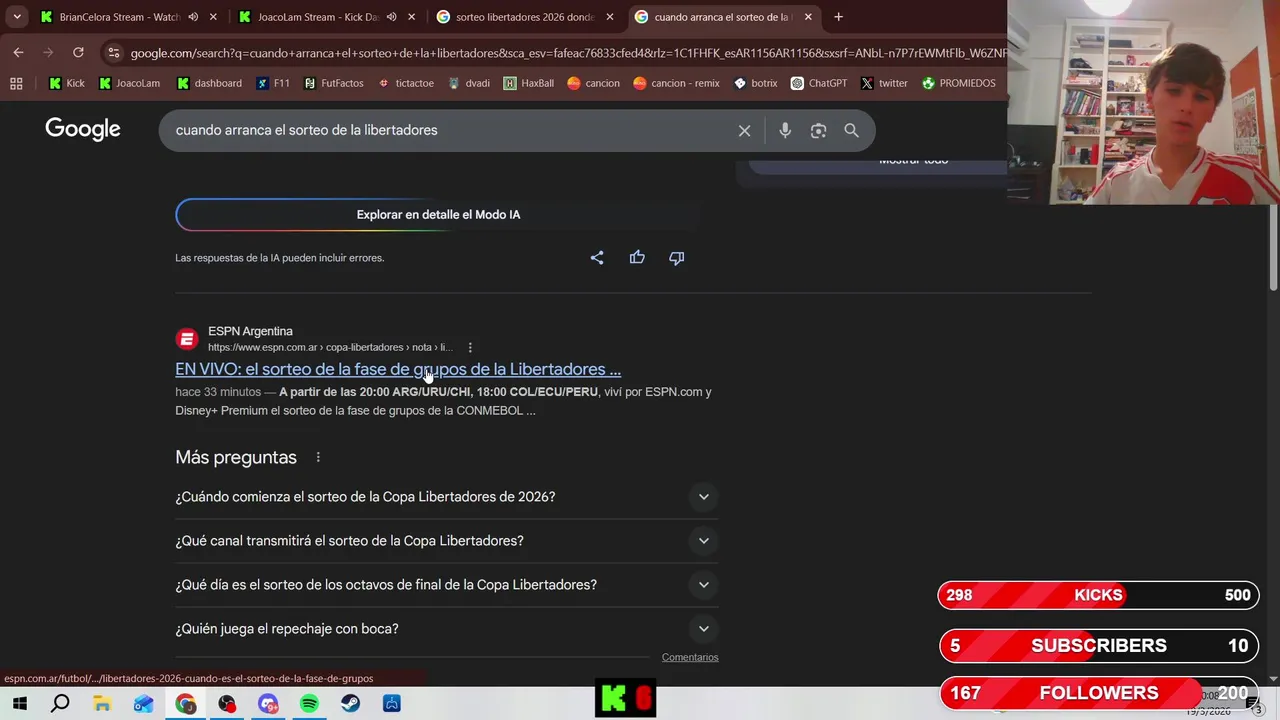Switch to sorteo libertadores 2026 tab
Screen dimensions: 1280x720
515,17
